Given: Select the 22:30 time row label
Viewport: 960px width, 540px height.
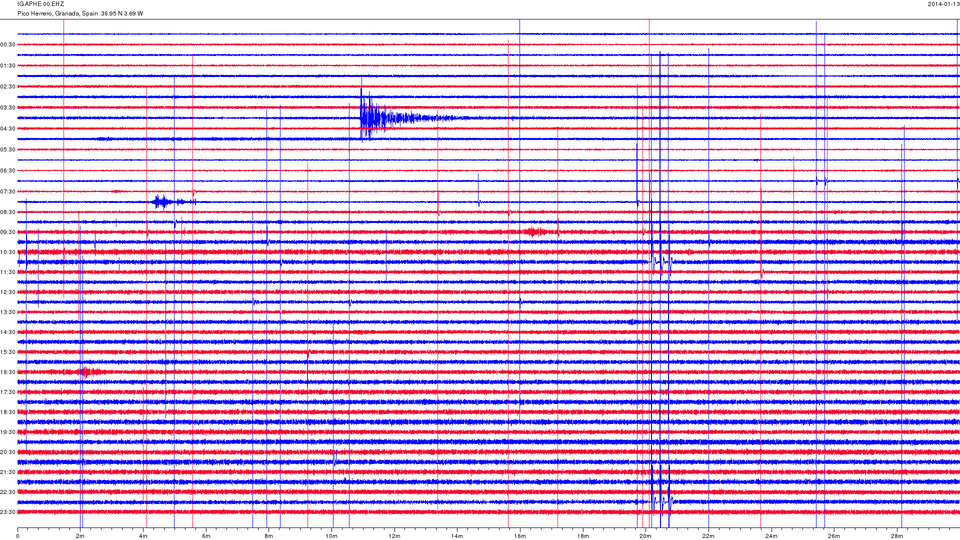Looking at the screenshot, I should 8,492.
